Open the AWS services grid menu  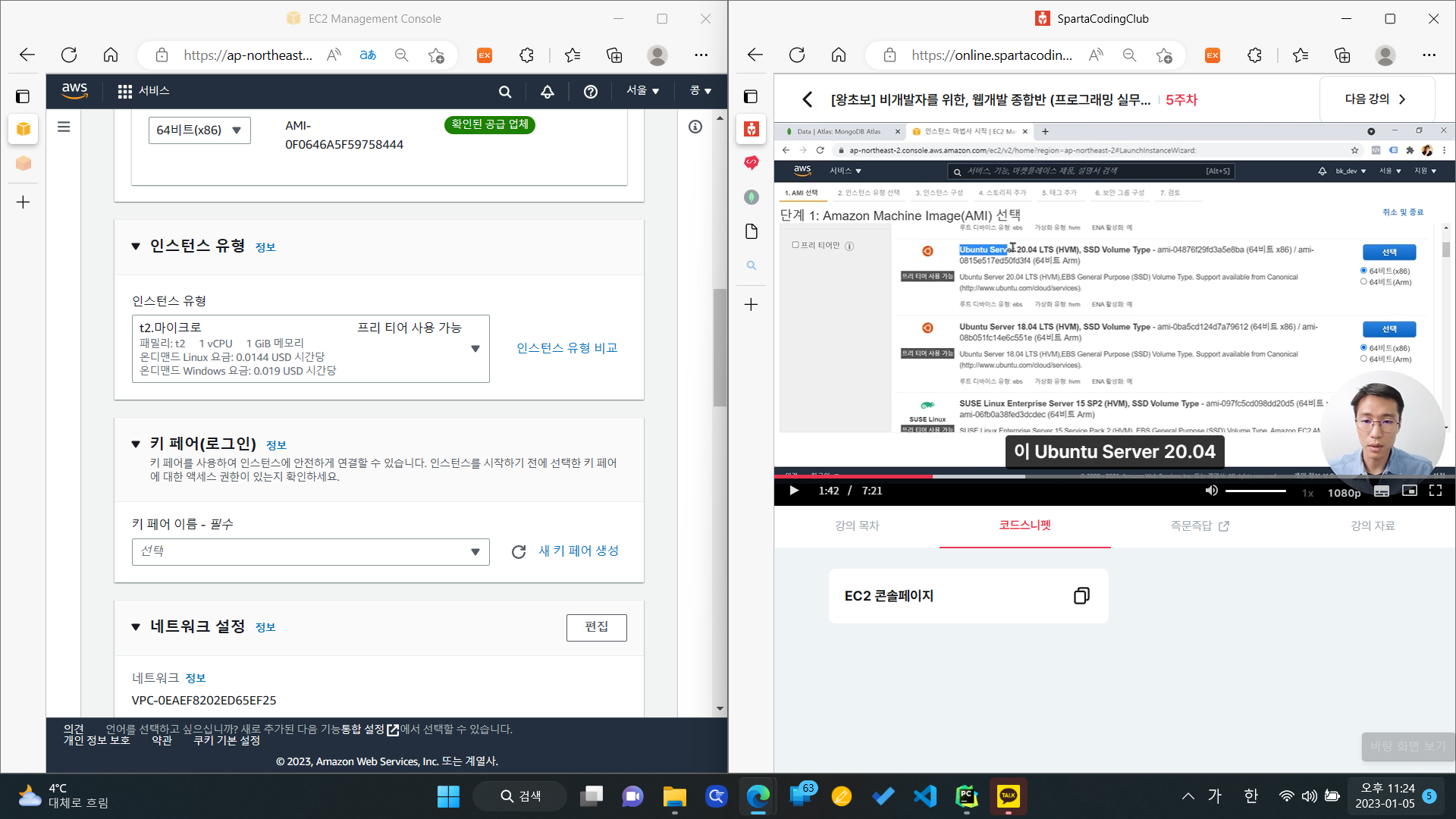point(125,91)
